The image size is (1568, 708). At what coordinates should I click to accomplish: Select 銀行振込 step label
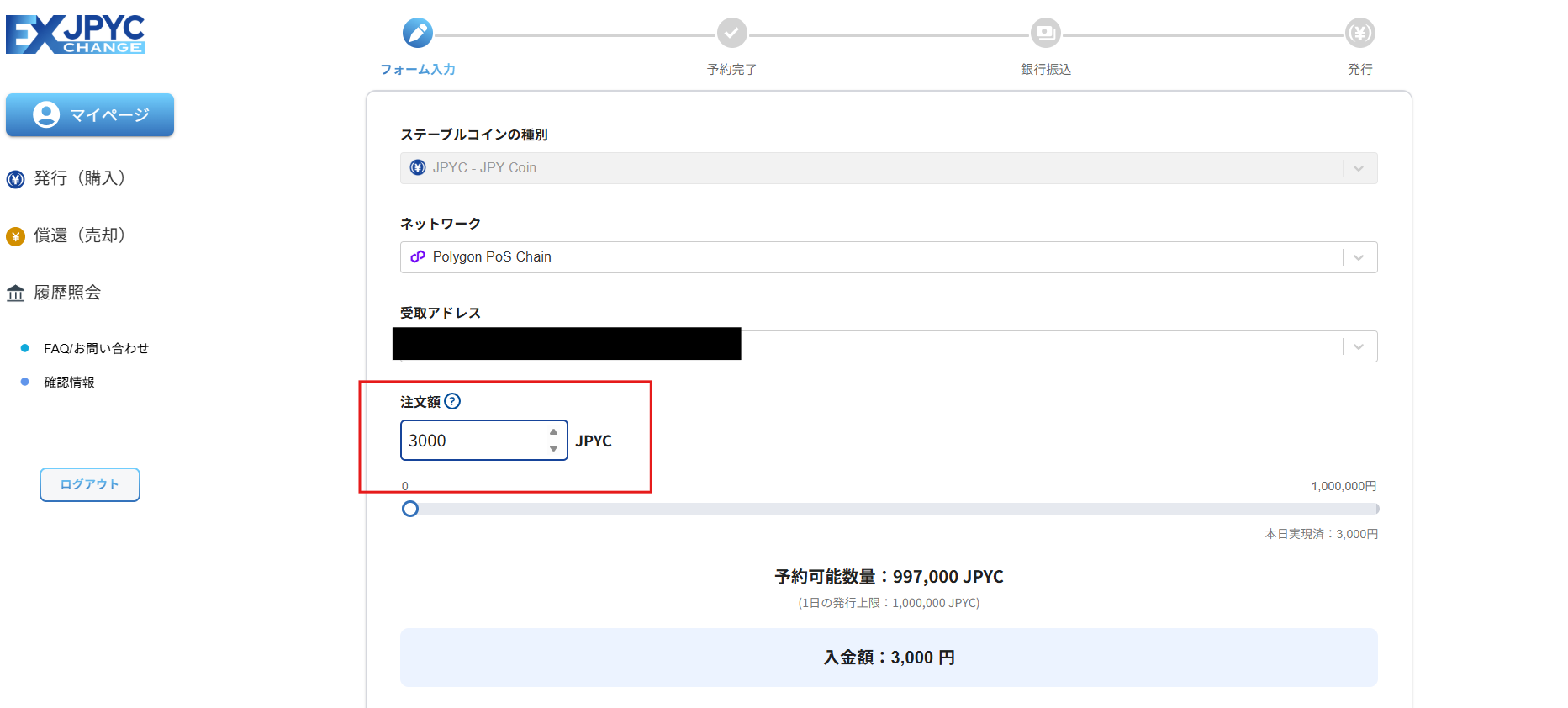(x=1046, y=70)
